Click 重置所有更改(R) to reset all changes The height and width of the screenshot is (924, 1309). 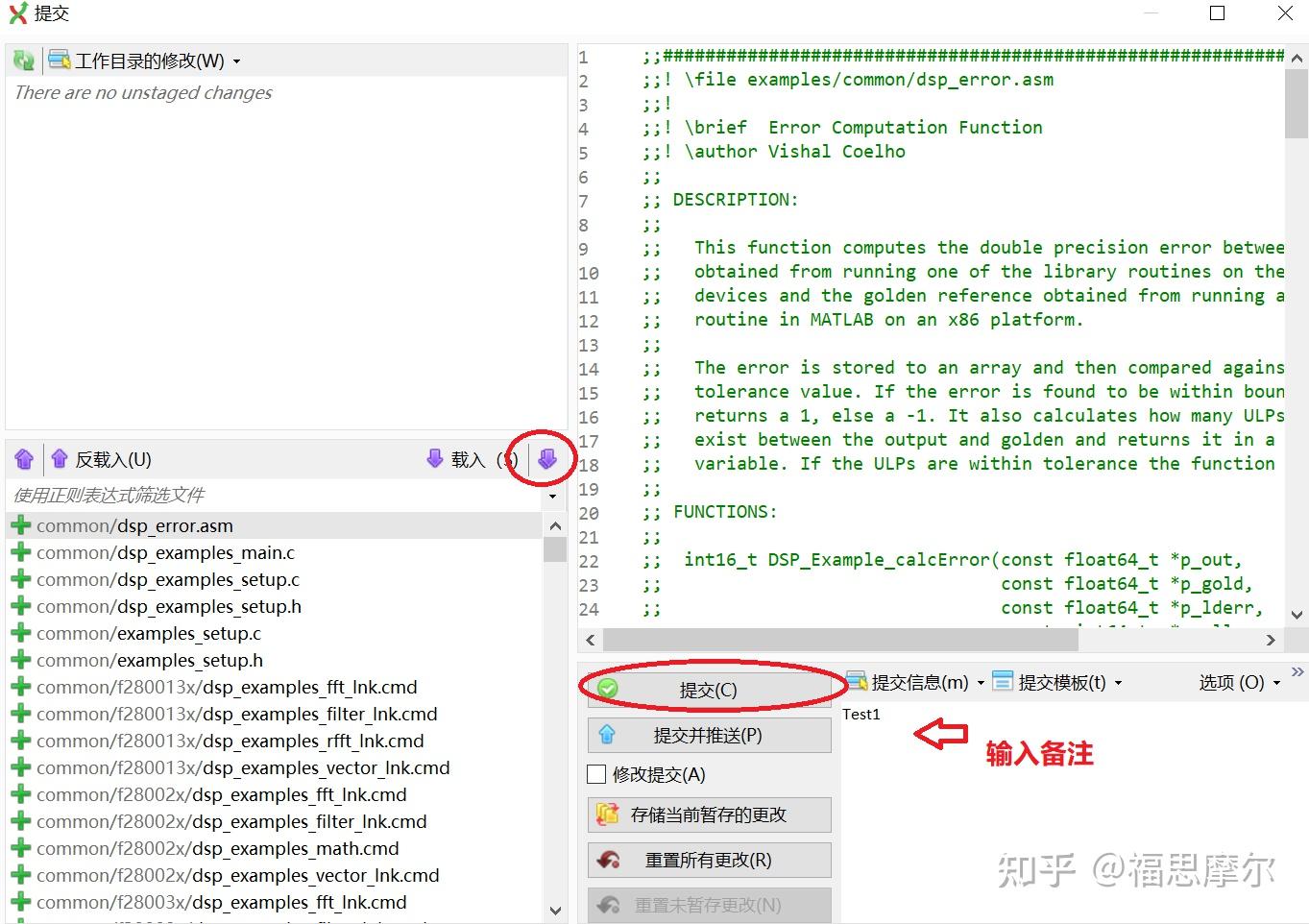[710, 860]
